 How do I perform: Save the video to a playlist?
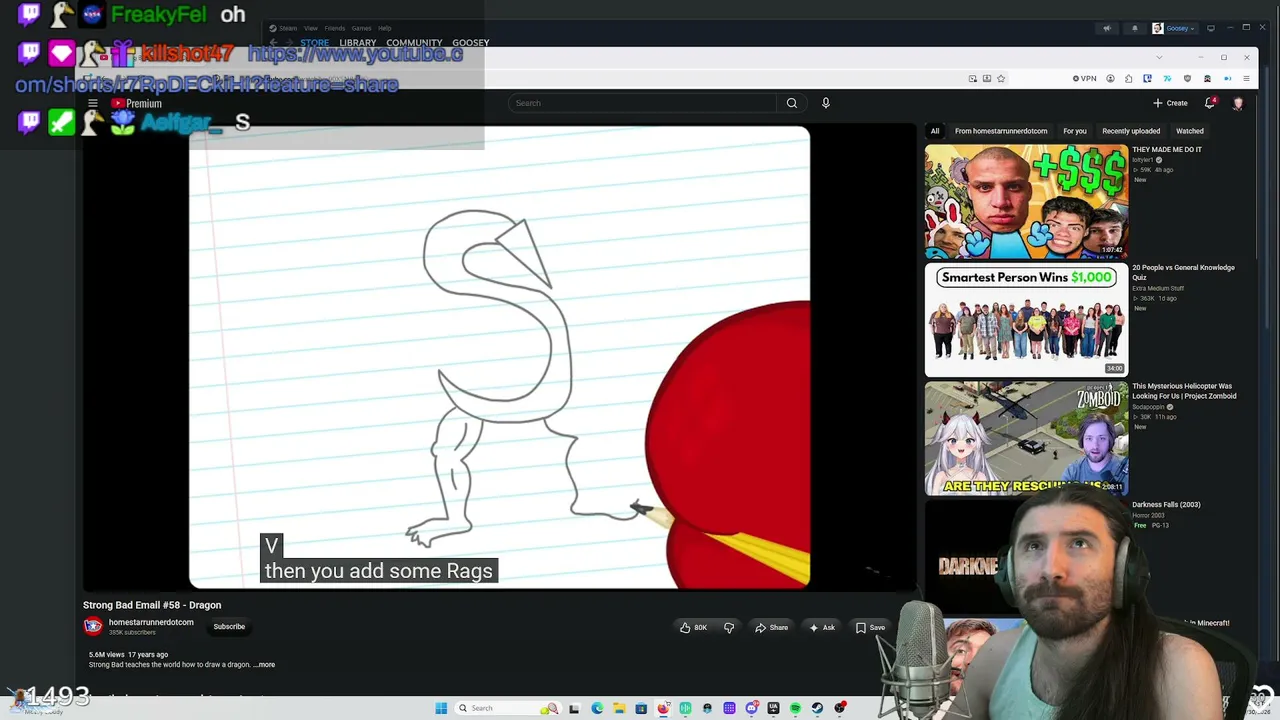pyautogui.click(x=870, y=627)
